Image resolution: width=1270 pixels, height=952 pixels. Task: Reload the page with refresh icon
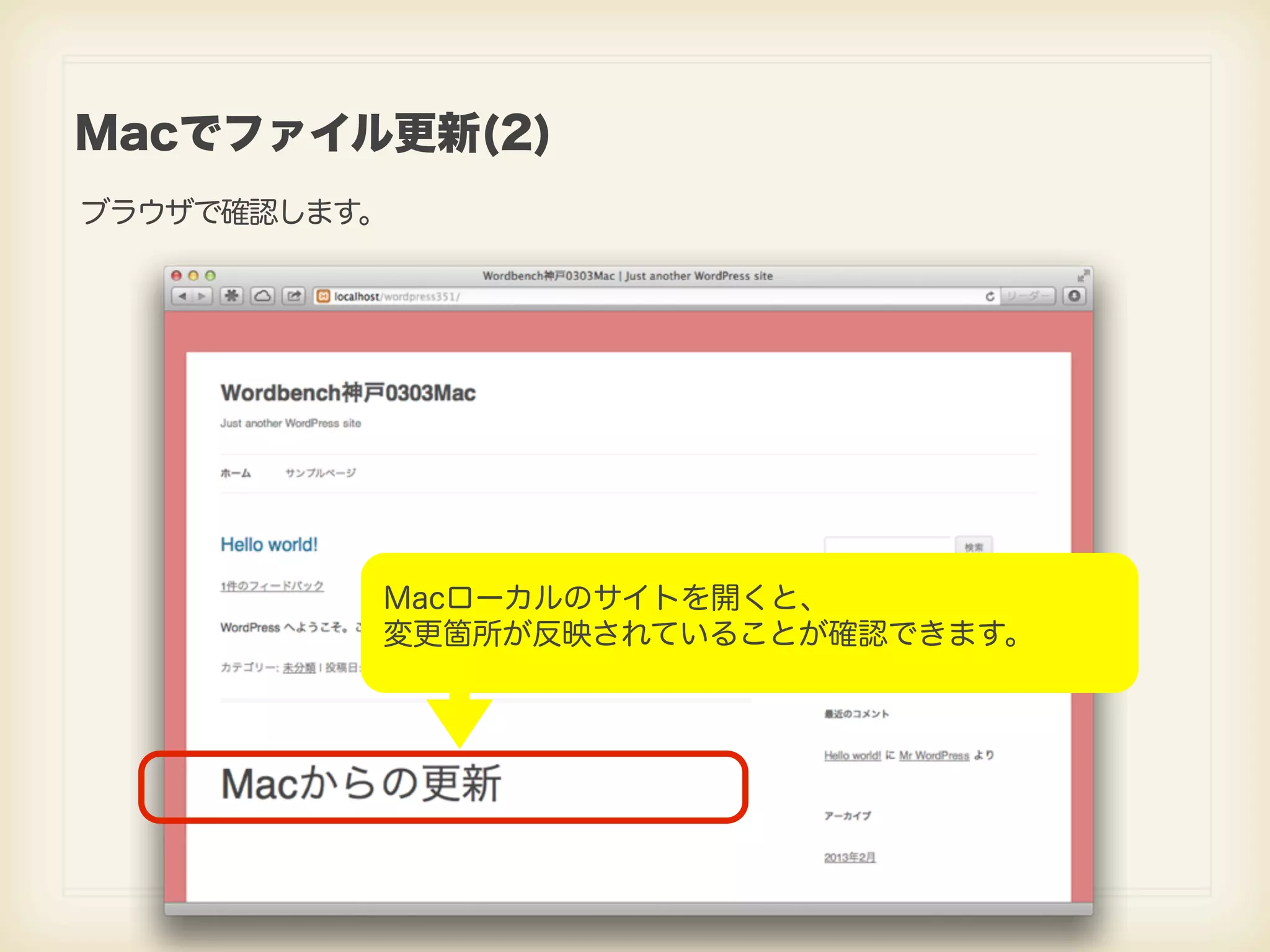[x=990, y=296]
